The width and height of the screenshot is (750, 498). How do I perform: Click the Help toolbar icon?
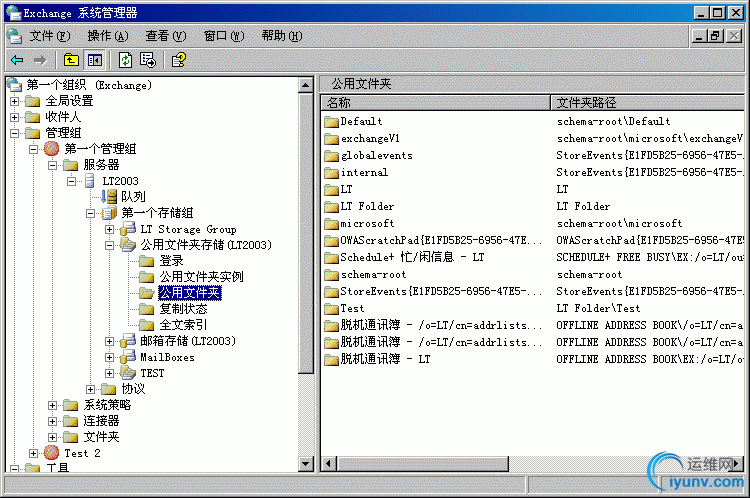178,60
